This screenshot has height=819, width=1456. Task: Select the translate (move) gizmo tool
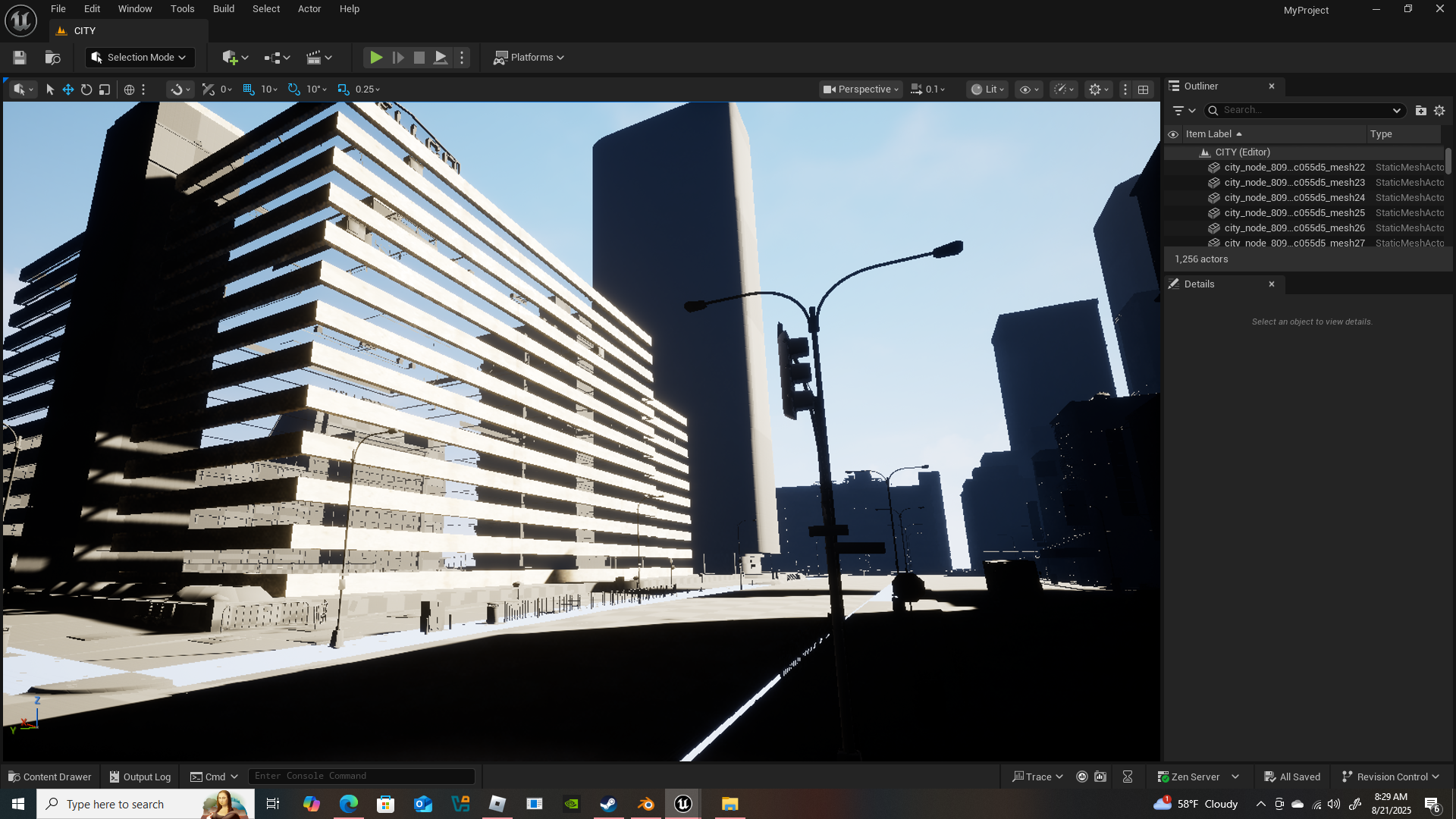pyautogui.click(x=68, y=89)
